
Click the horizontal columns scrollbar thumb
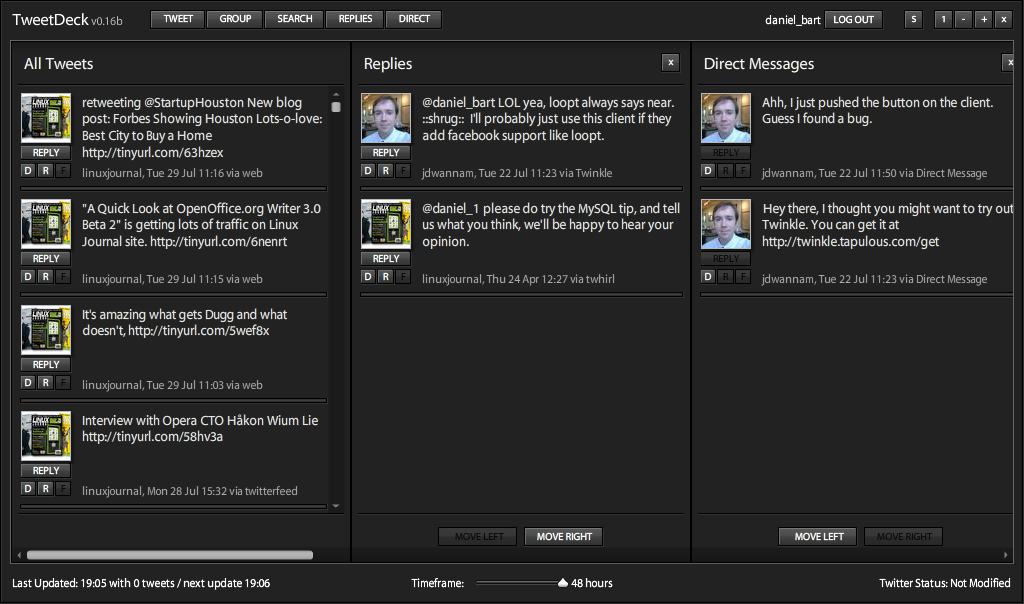(x=170, y=555)
